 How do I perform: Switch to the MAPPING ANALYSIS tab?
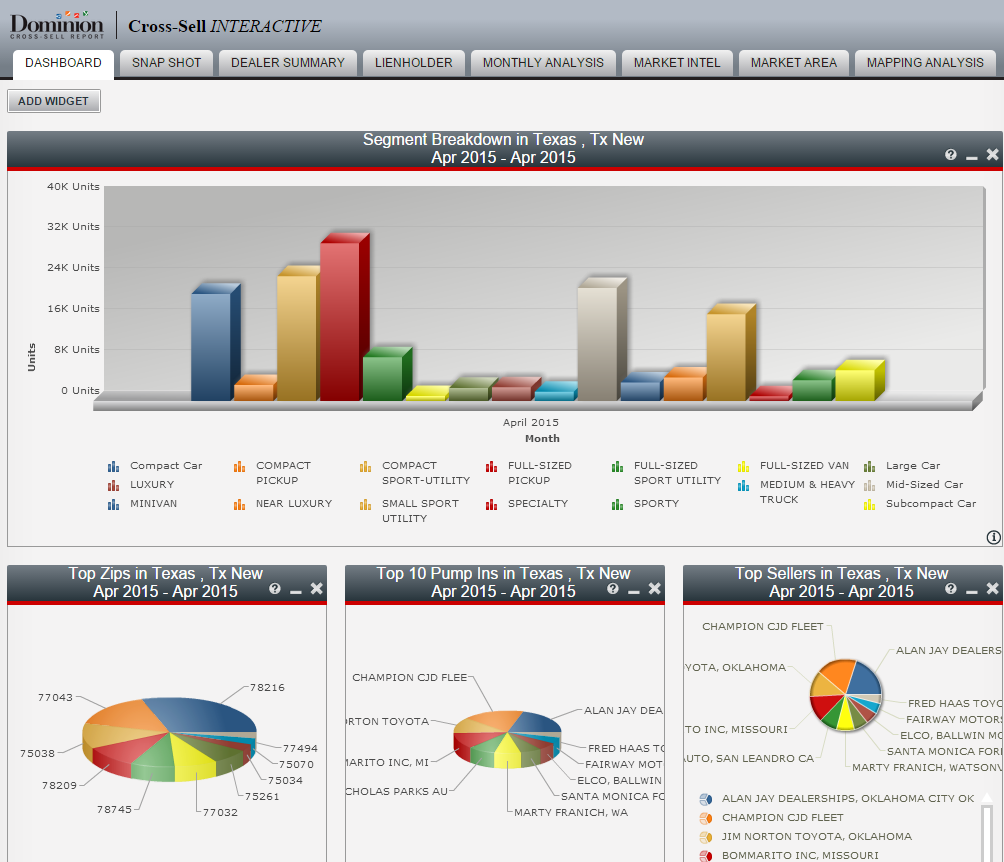(x=925, y=63)
